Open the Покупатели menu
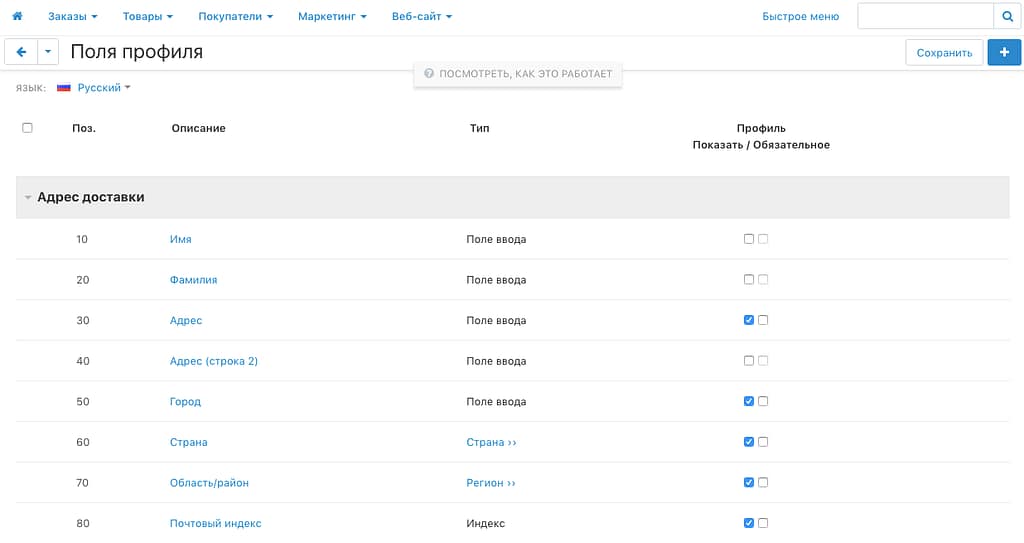Viewport: 1024px width, 543px height. tap(235, 16)
